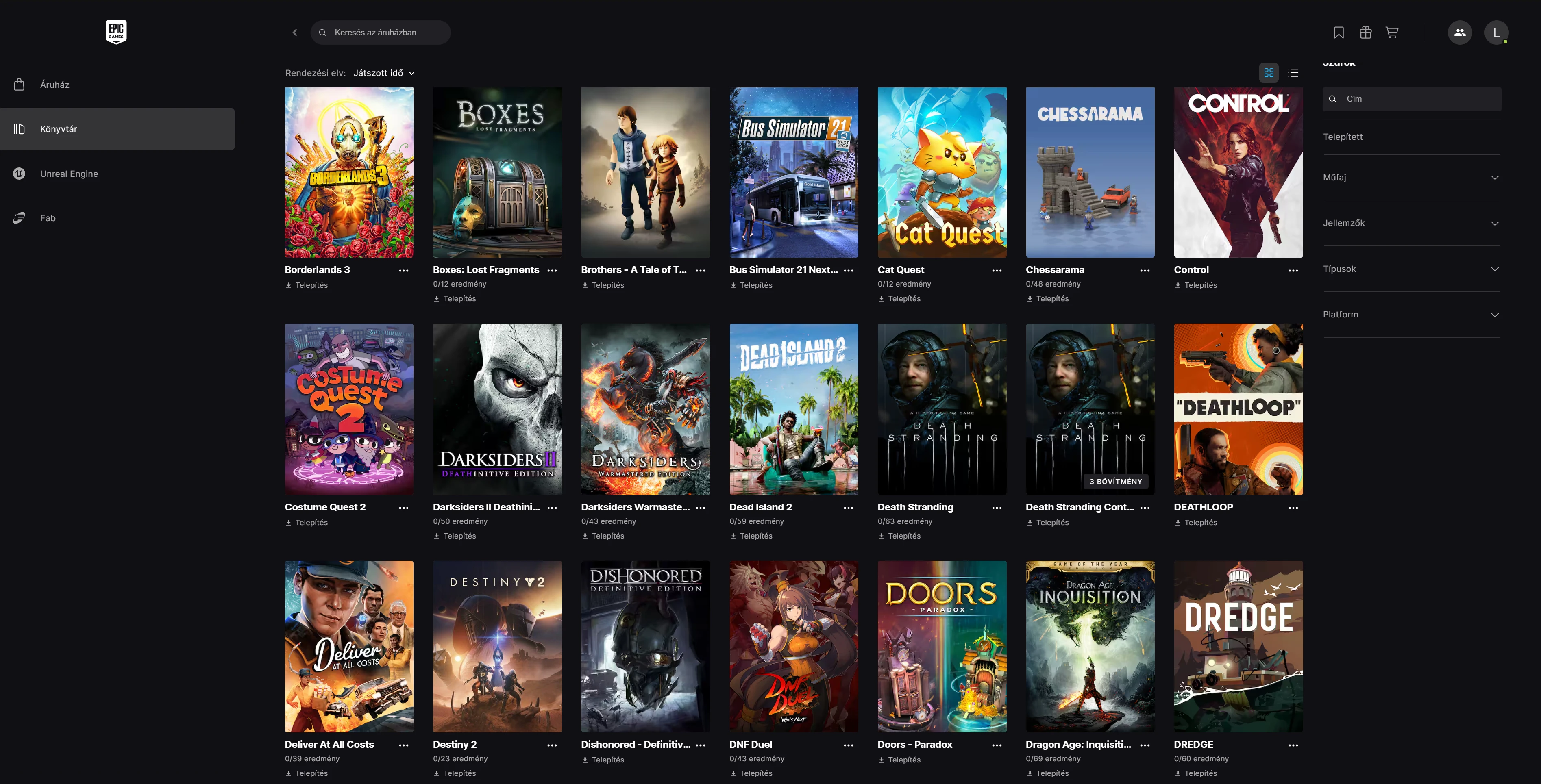
Task: Go back with the arrow icon
Action: point(295,32)
